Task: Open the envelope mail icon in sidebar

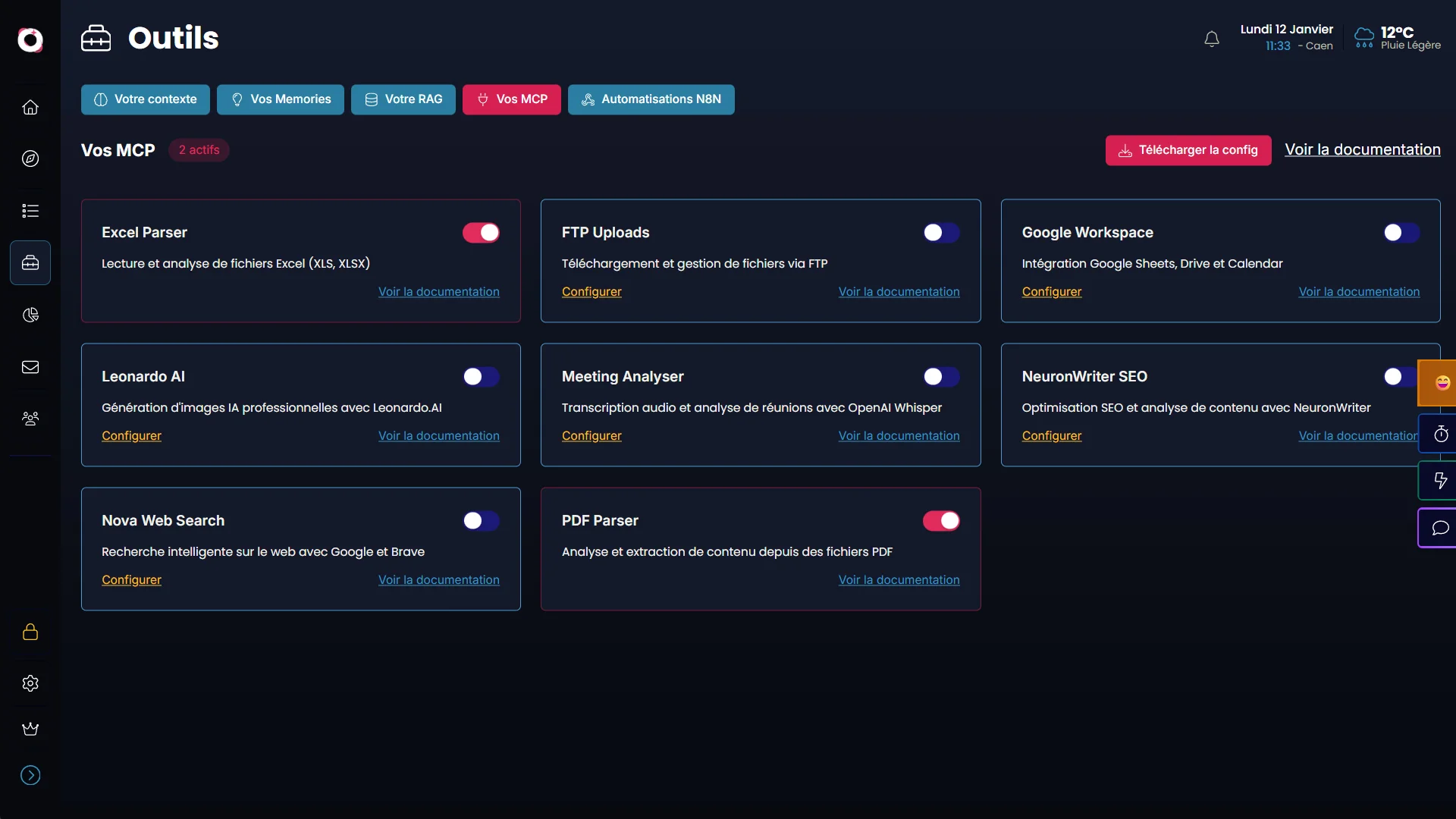Action: click(x=30, y=367)
